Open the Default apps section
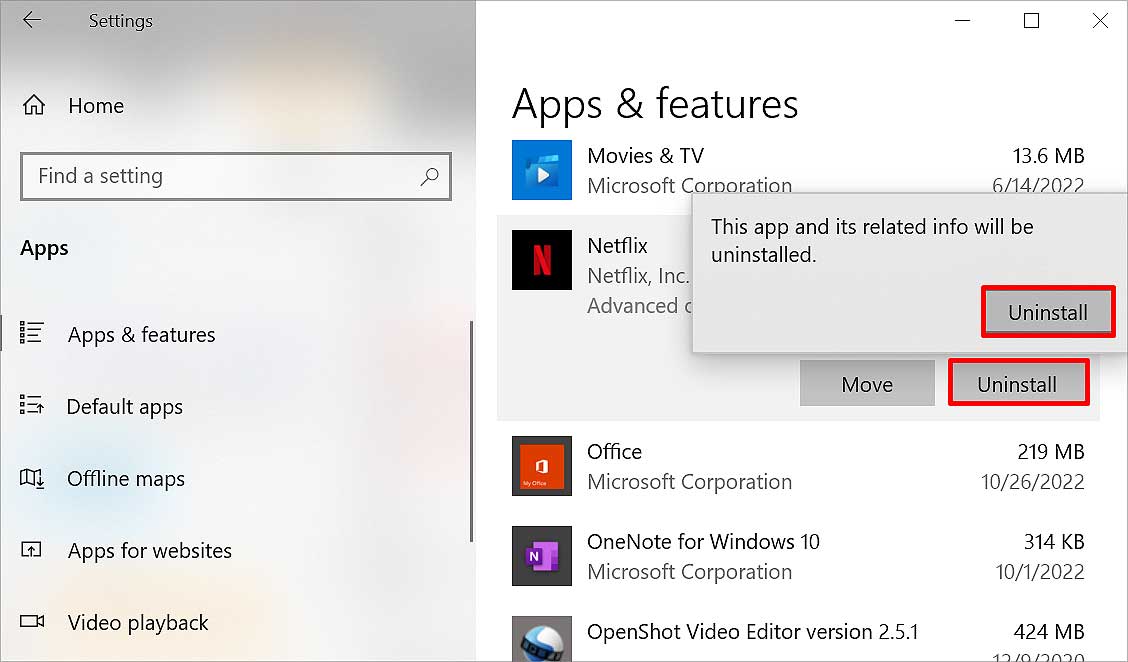1128x662 pixels. tap(124, 407)
